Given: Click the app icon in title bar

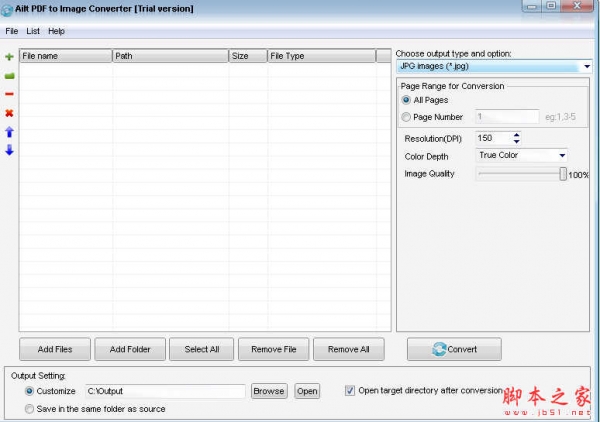Looking at the screenshot, I should pyautogui.click(x=7, y=9).
